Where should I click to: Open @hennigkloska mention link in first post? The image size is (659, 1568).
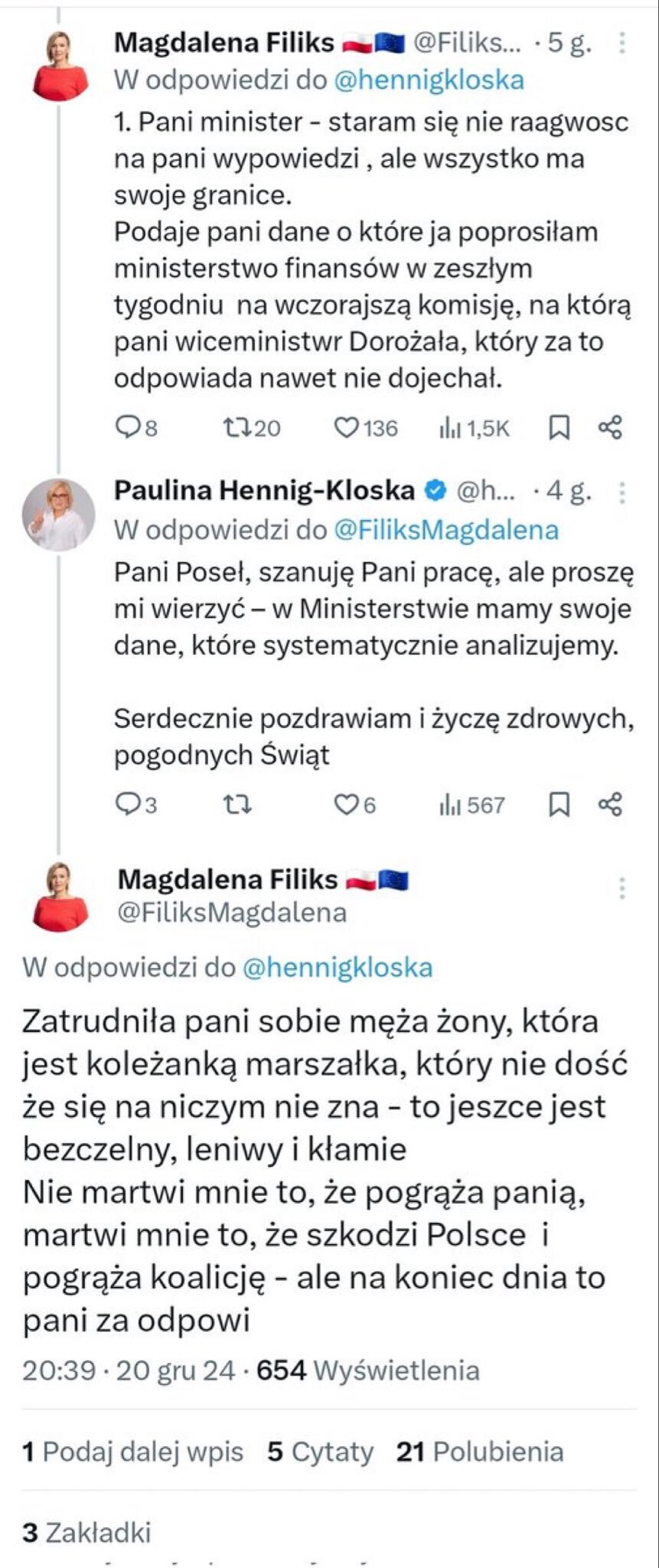(429, 80)
